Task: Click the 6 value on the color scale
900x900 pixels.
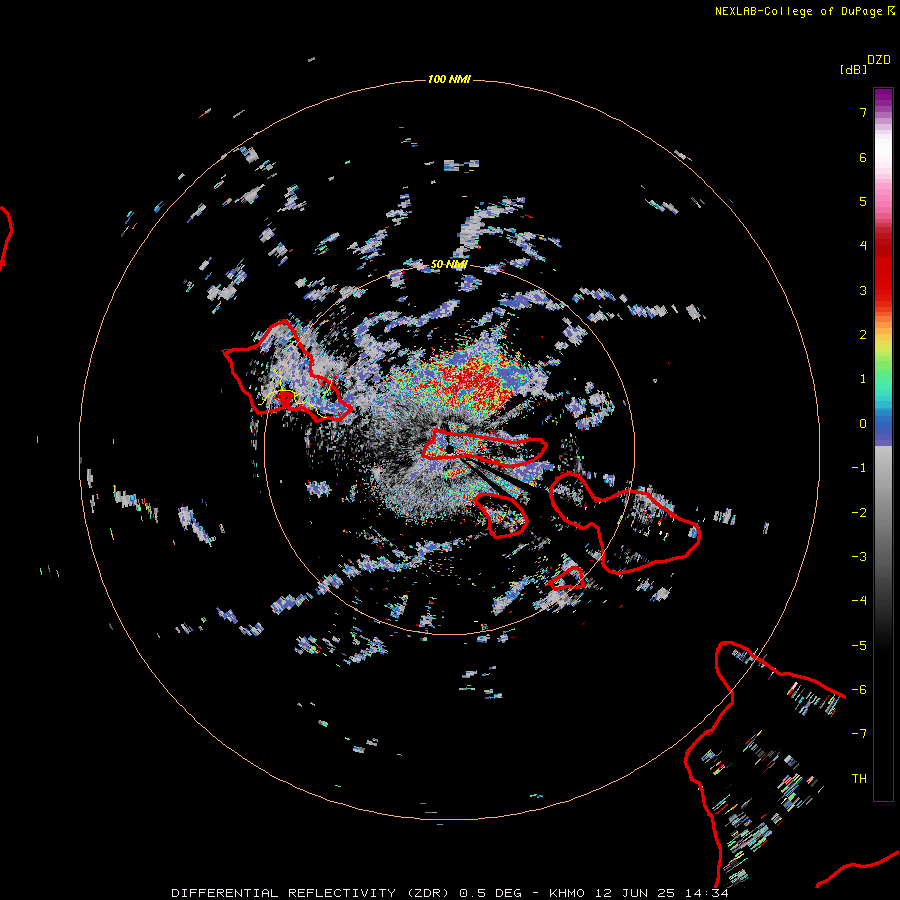Action: tap(863, 157)
